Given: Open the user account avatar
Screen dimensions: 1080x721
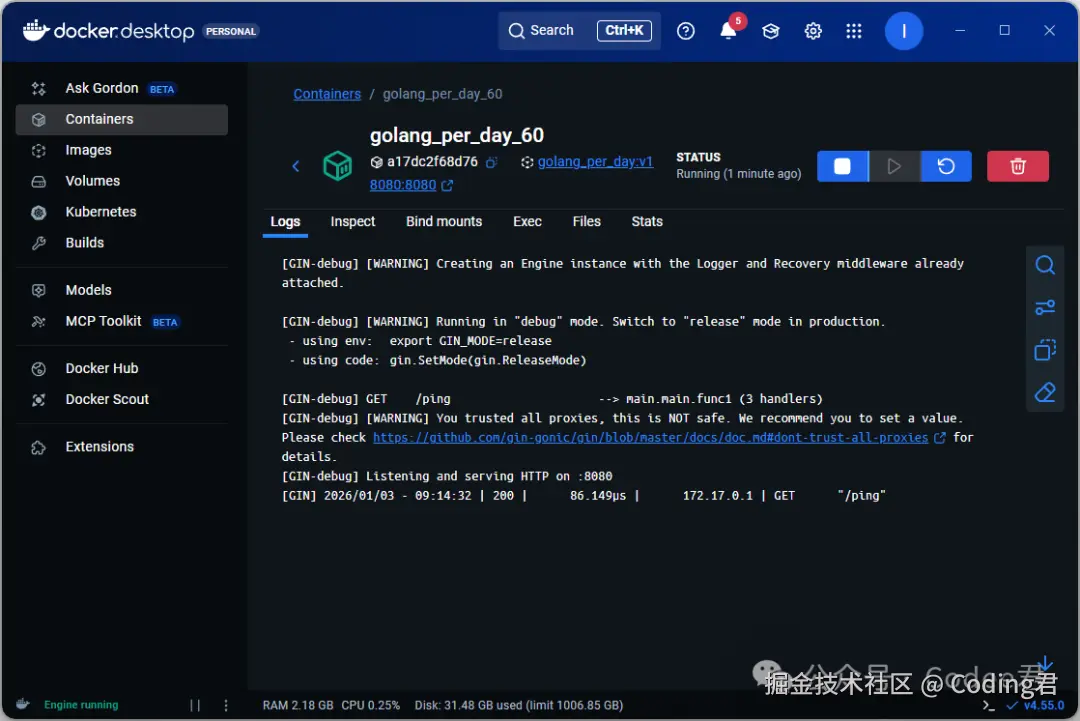Looking at the screenshot, I should [904, 31].
